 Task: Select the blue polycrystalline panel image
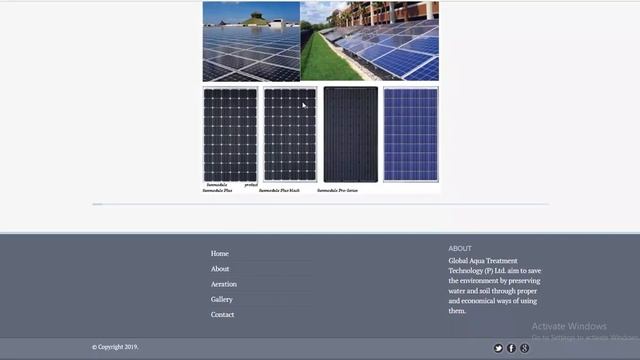click(x=411, y=134)
